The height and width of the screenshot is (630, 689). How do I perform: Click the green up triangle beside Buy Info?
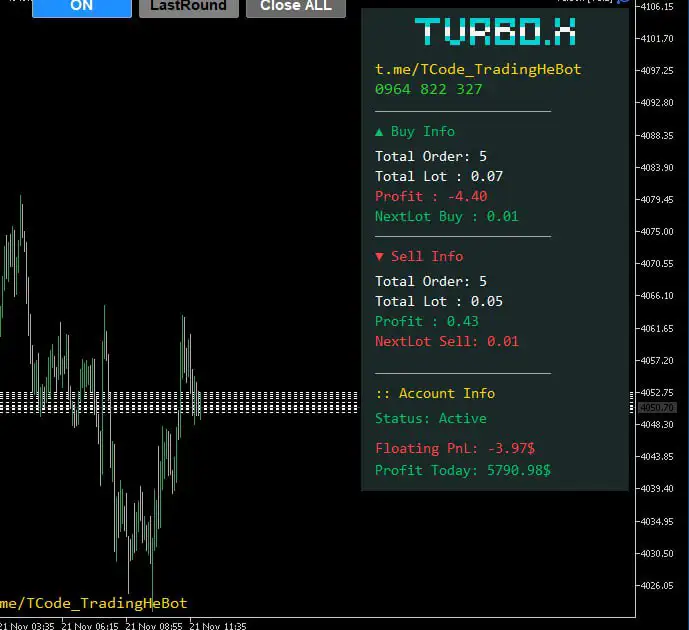point(379,132)
